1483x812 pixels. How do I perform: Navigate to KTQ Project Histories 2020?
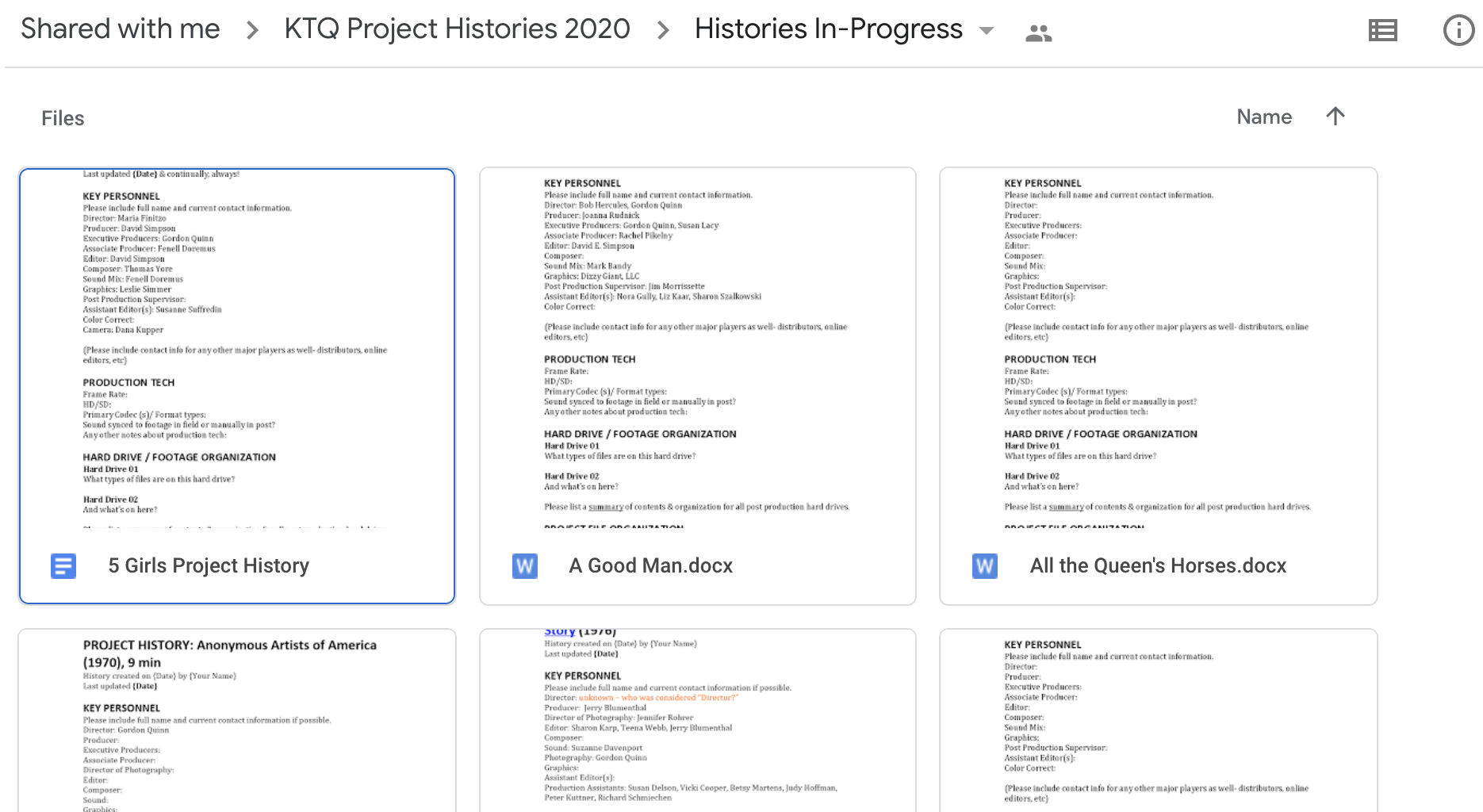tap(457, 29)
